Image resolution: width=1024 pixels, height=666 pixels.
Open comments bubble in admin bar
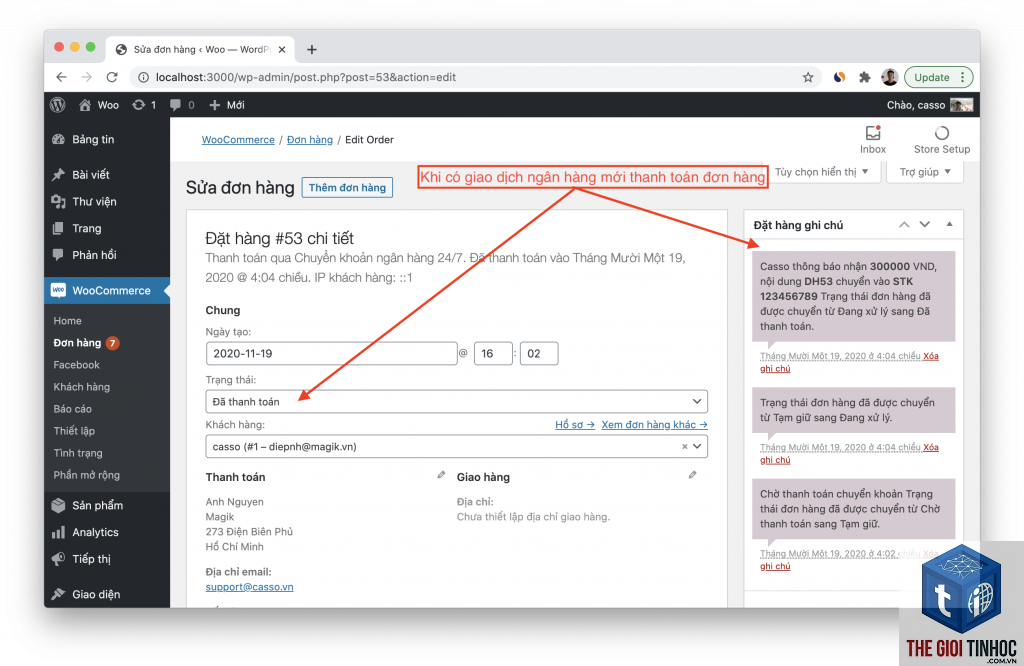(x=182, y=104)
